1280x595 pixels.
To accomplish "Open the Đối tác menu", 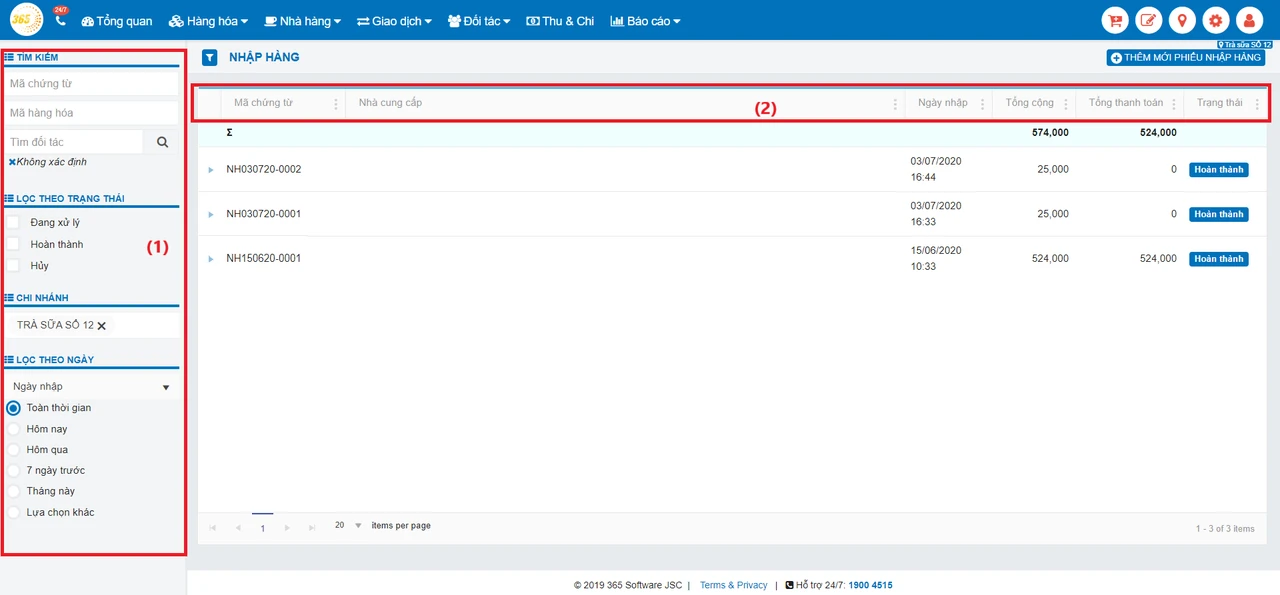I will click(x=478, y=21).
